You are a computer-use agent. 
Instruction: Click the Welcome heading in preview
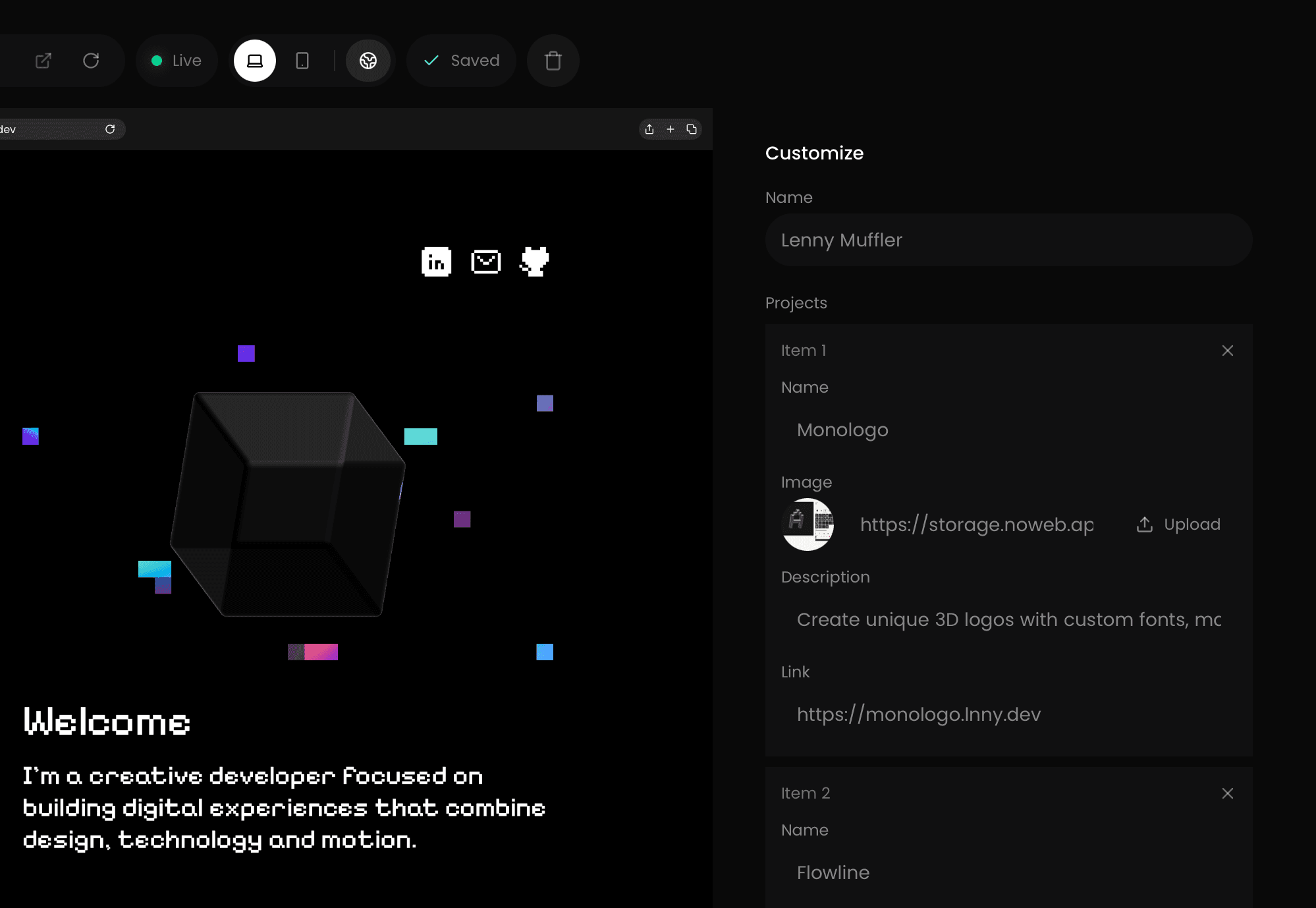(107, 722)
